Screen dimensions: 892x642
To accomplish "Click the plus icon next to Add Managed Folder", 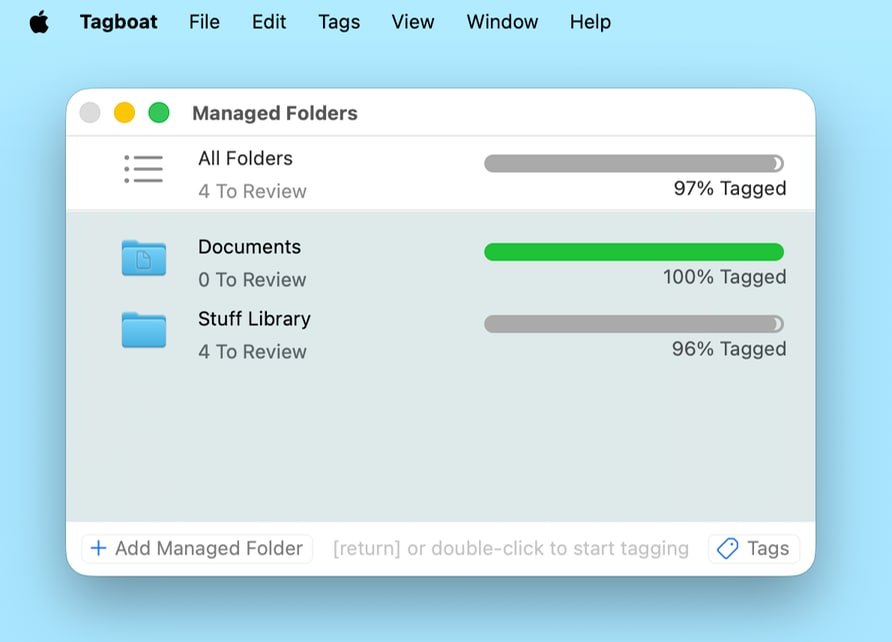I will pos(98,548).
